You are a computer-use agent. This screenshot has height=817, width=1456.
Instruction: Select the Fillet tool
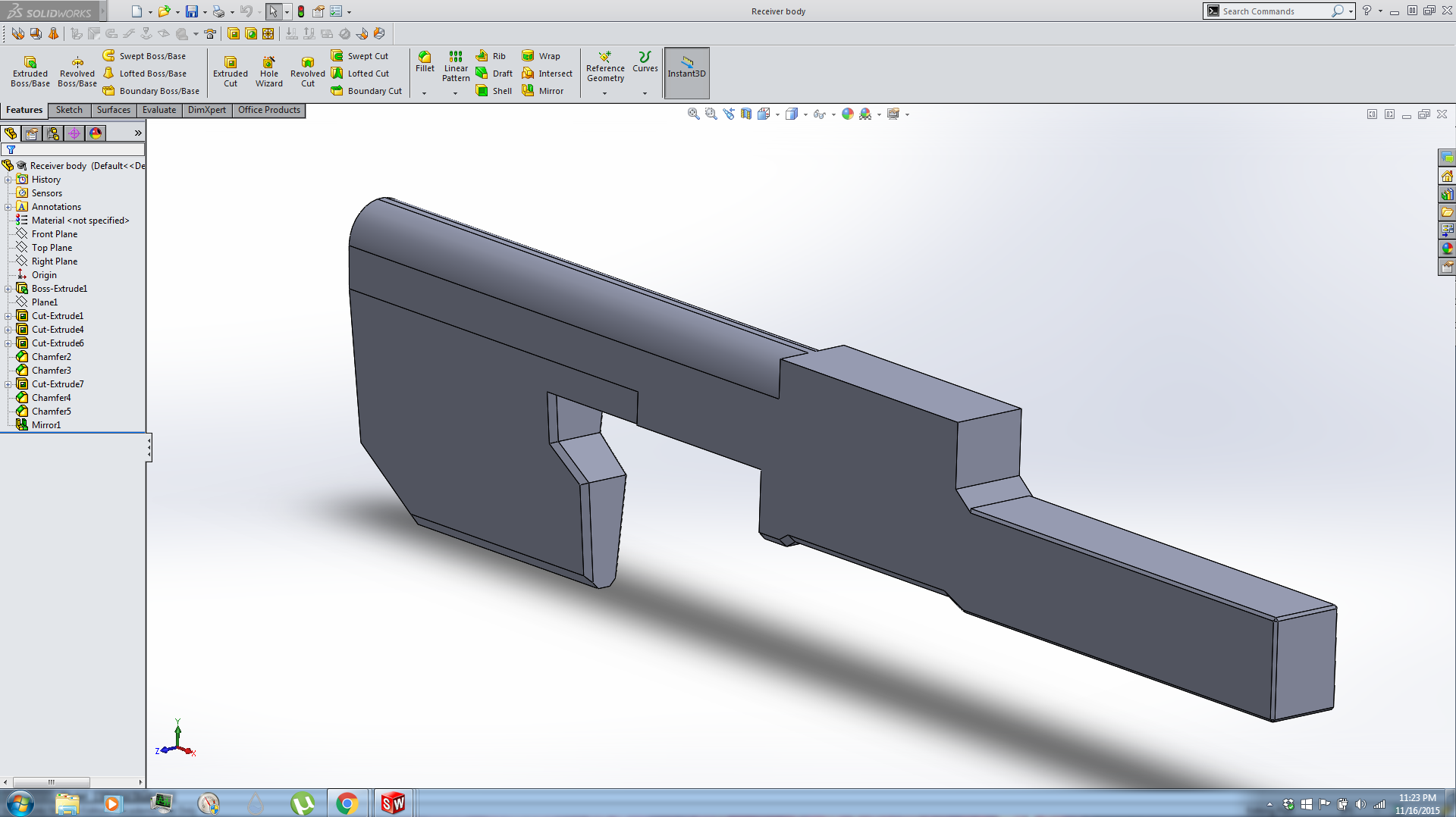[425, 61]
